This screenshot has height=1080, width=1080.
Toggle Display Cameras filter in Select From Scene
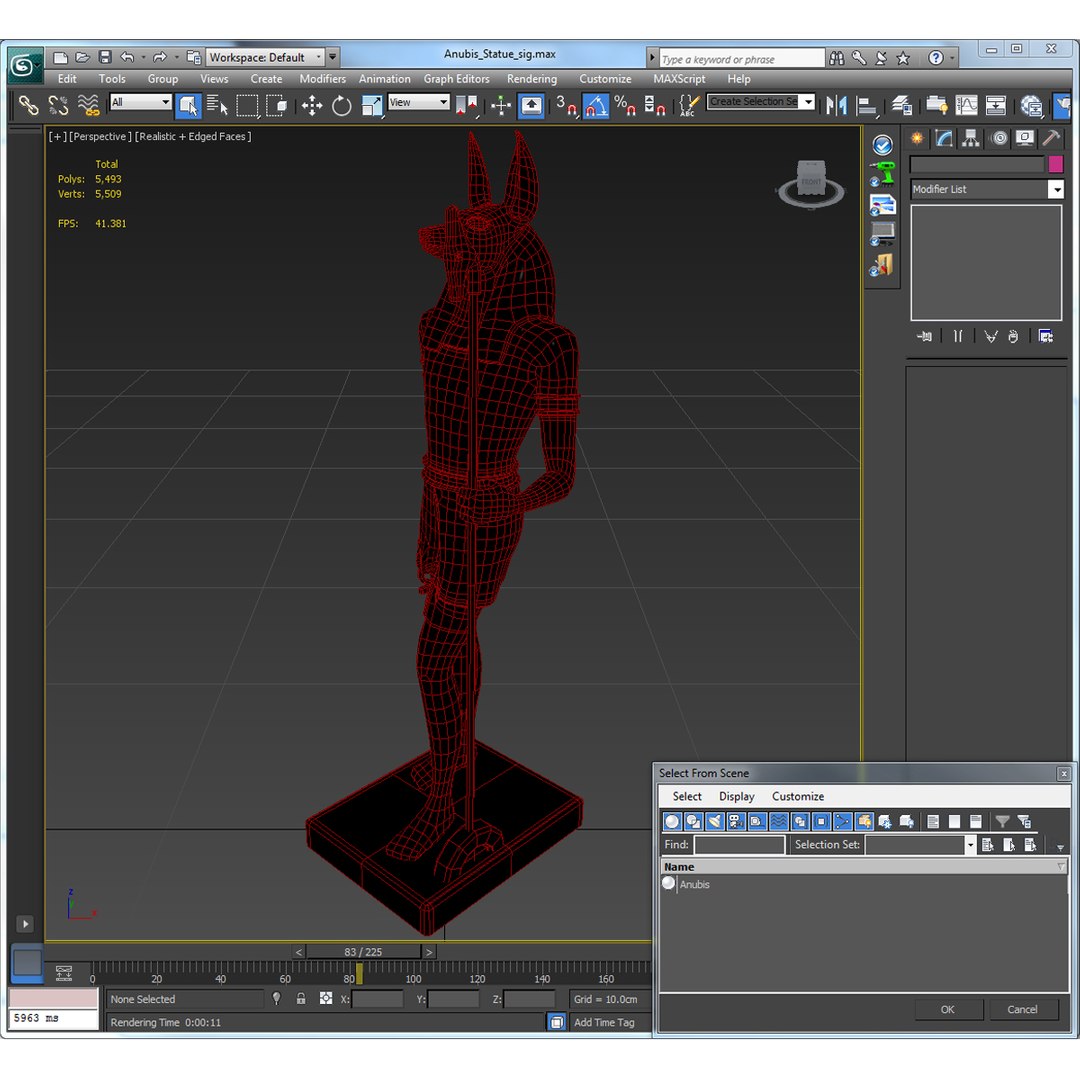click(736, 821)
